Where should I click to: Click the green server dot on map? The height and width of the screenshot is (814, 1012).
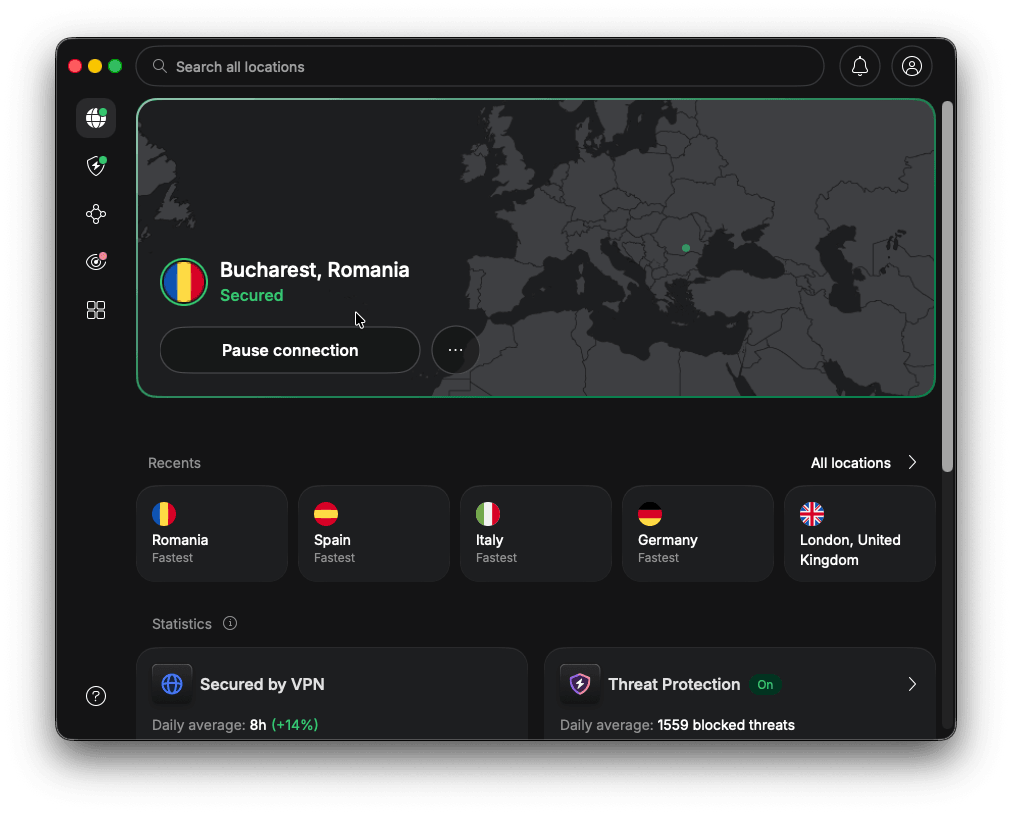pos(685,248)
